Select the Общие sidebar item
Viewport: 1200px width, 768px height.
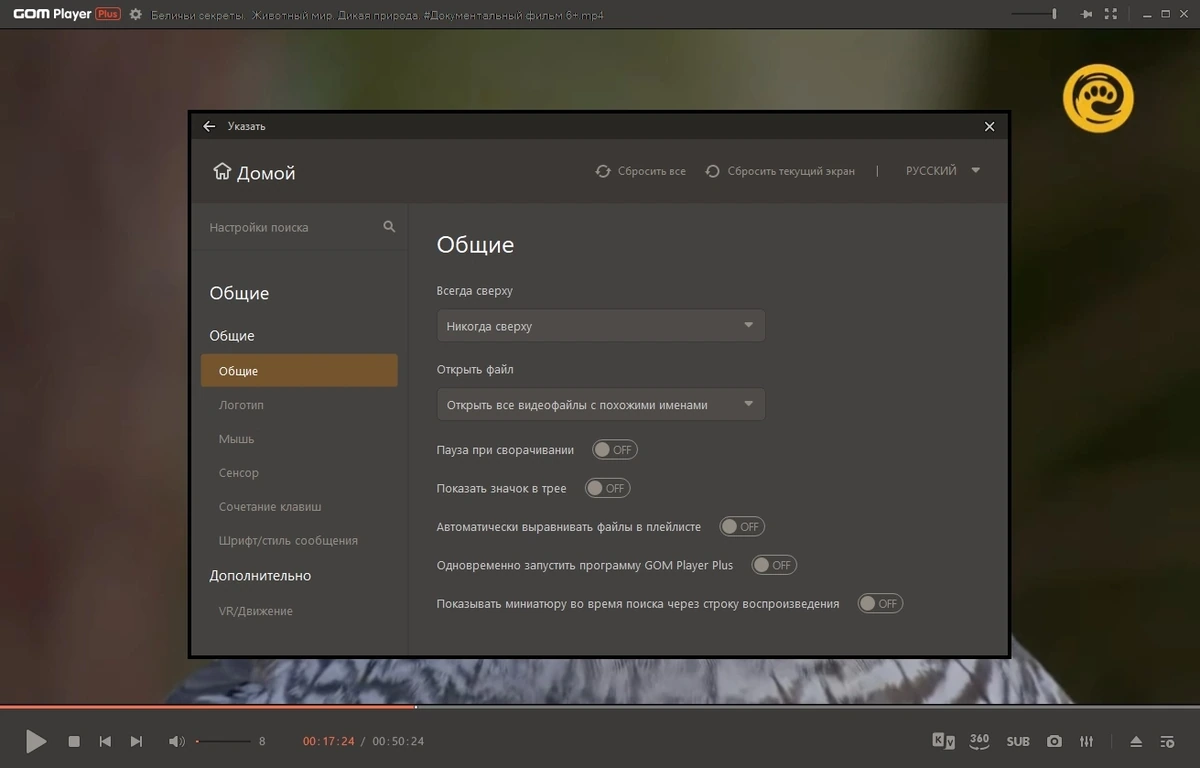click(x=299, y=371)
